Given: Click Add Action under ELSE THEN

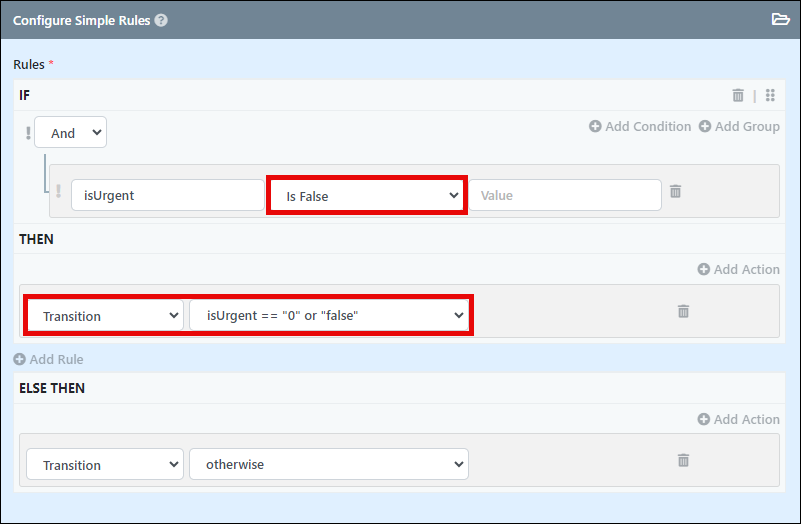Looking at the screenshot, I should coord(738,419).
